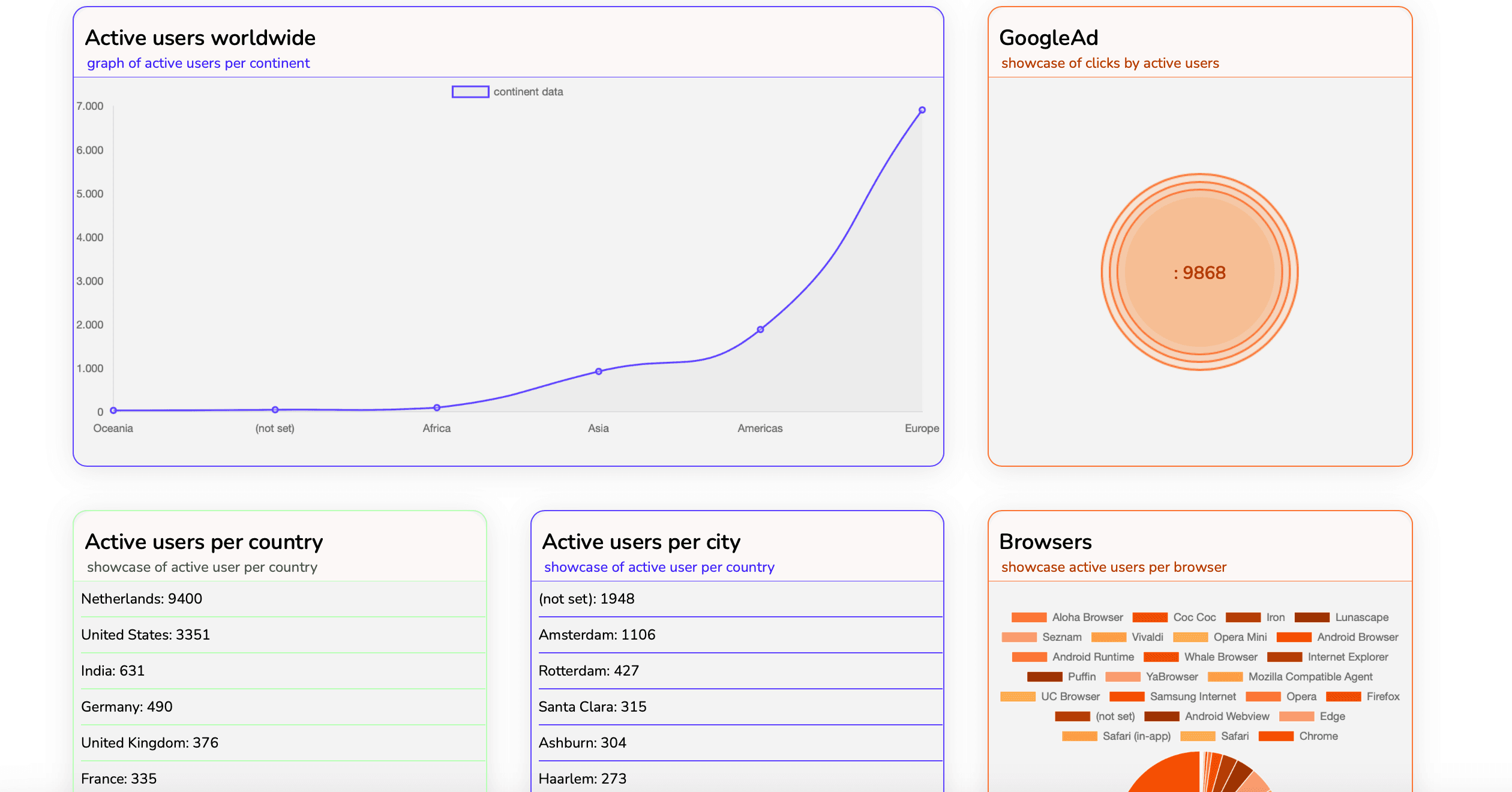The width and height of the screenshot is (1512, 792).
Task: Select the '(not set): 1948' city row
Action: (x=740, y=599)
